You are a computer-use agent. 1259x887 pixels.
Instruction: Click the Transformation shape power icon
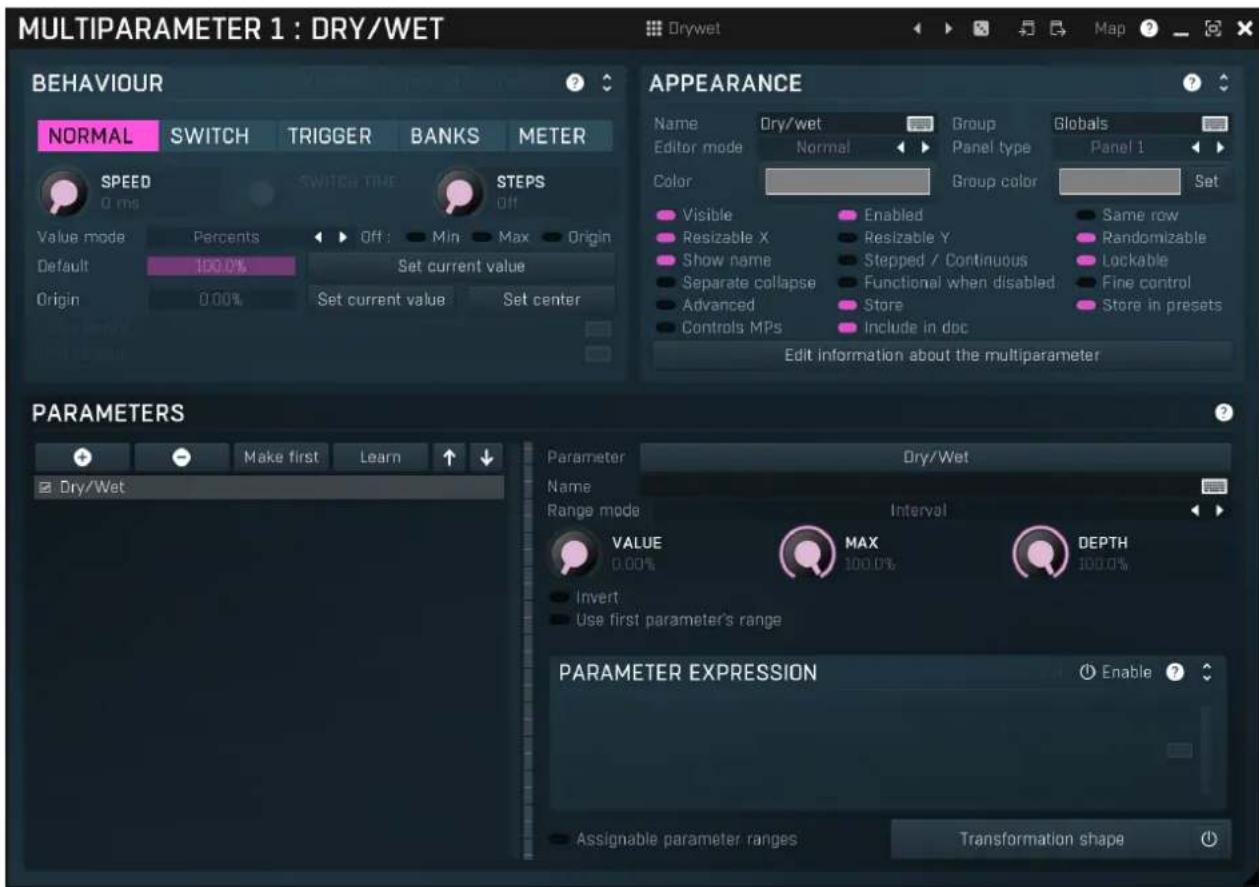[1209, 840]
